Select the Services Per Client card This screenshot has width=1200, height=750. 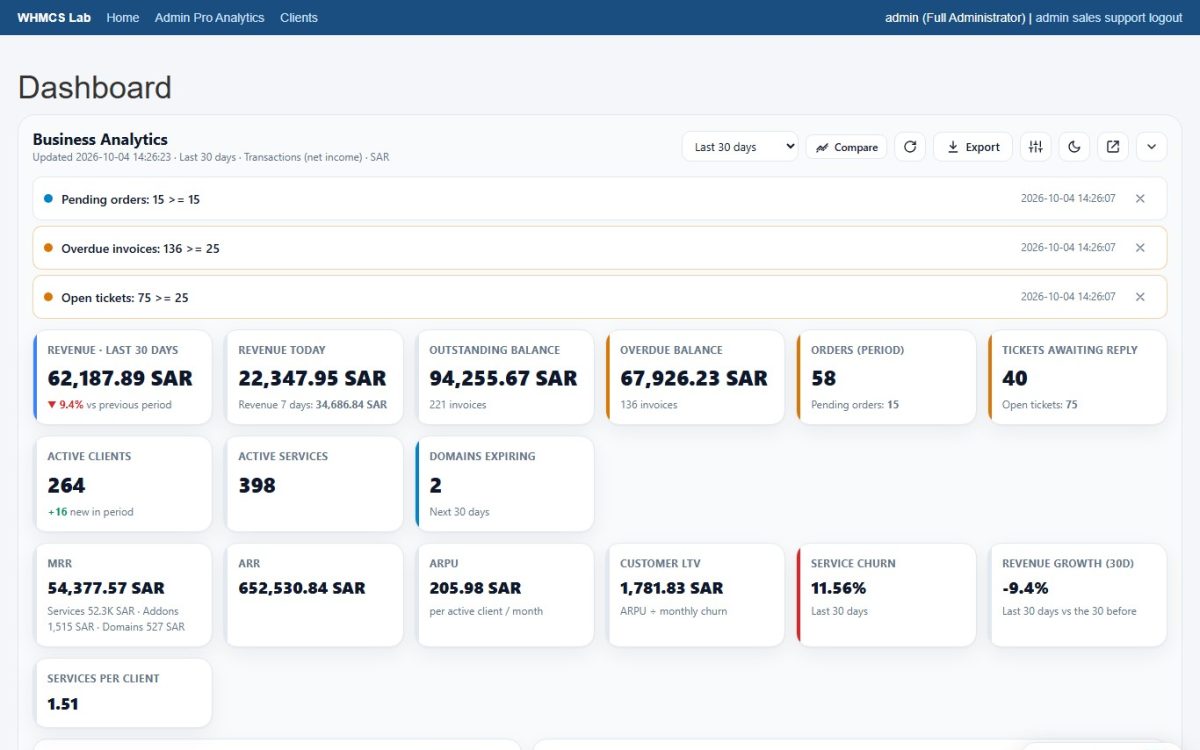123,693
